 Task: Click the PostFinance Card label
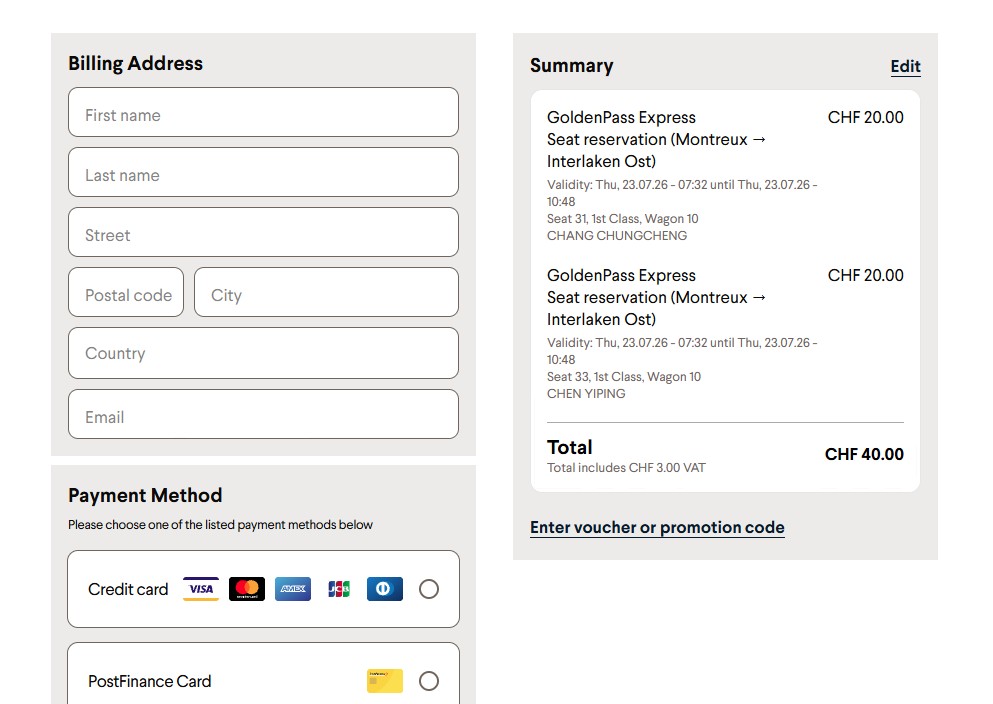[149, 681]
